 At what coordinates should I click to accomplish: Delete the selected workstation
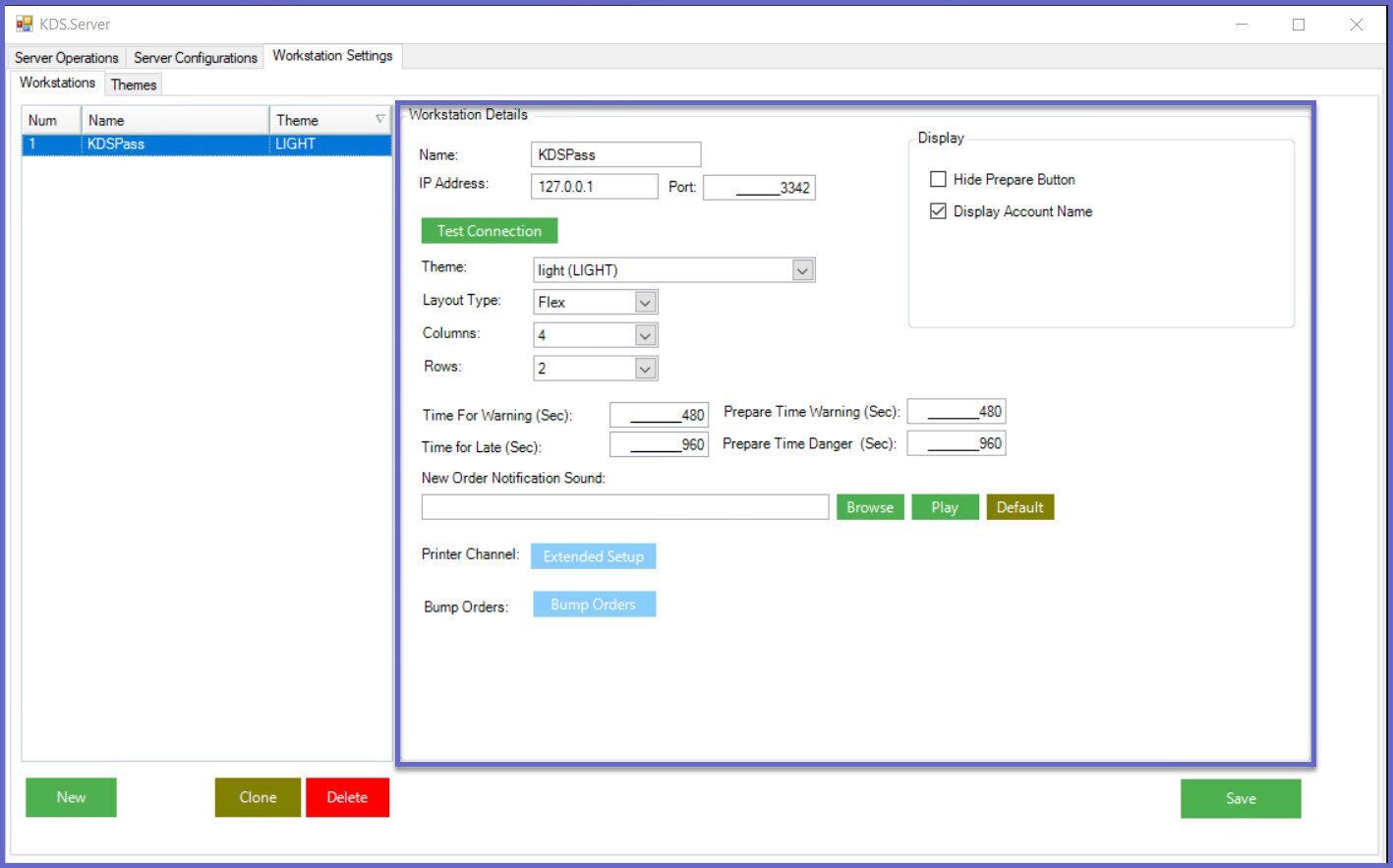(347, 797)
